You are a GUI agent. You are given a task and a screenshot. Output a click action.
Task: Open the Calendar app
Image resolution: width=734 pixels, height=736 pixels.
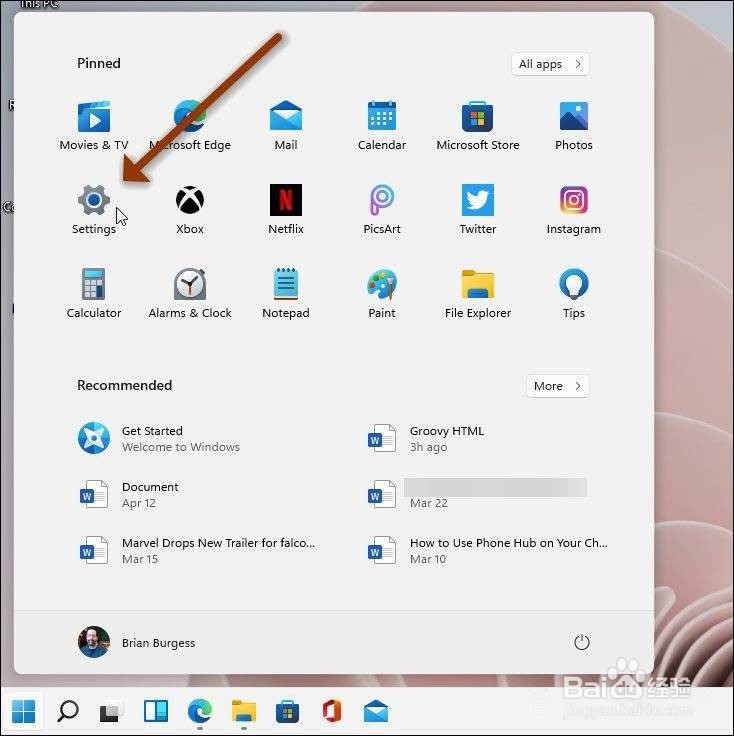point(382,125)
